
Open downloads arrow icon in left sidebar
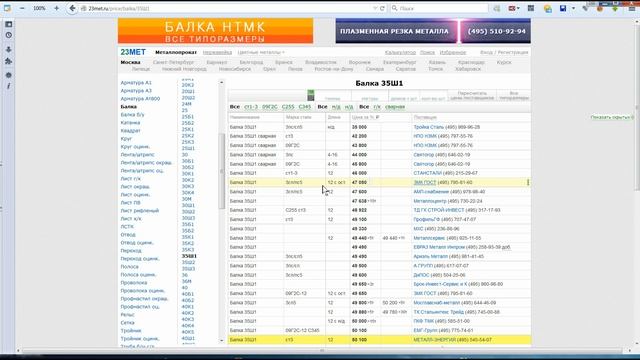tap(9, 49)
